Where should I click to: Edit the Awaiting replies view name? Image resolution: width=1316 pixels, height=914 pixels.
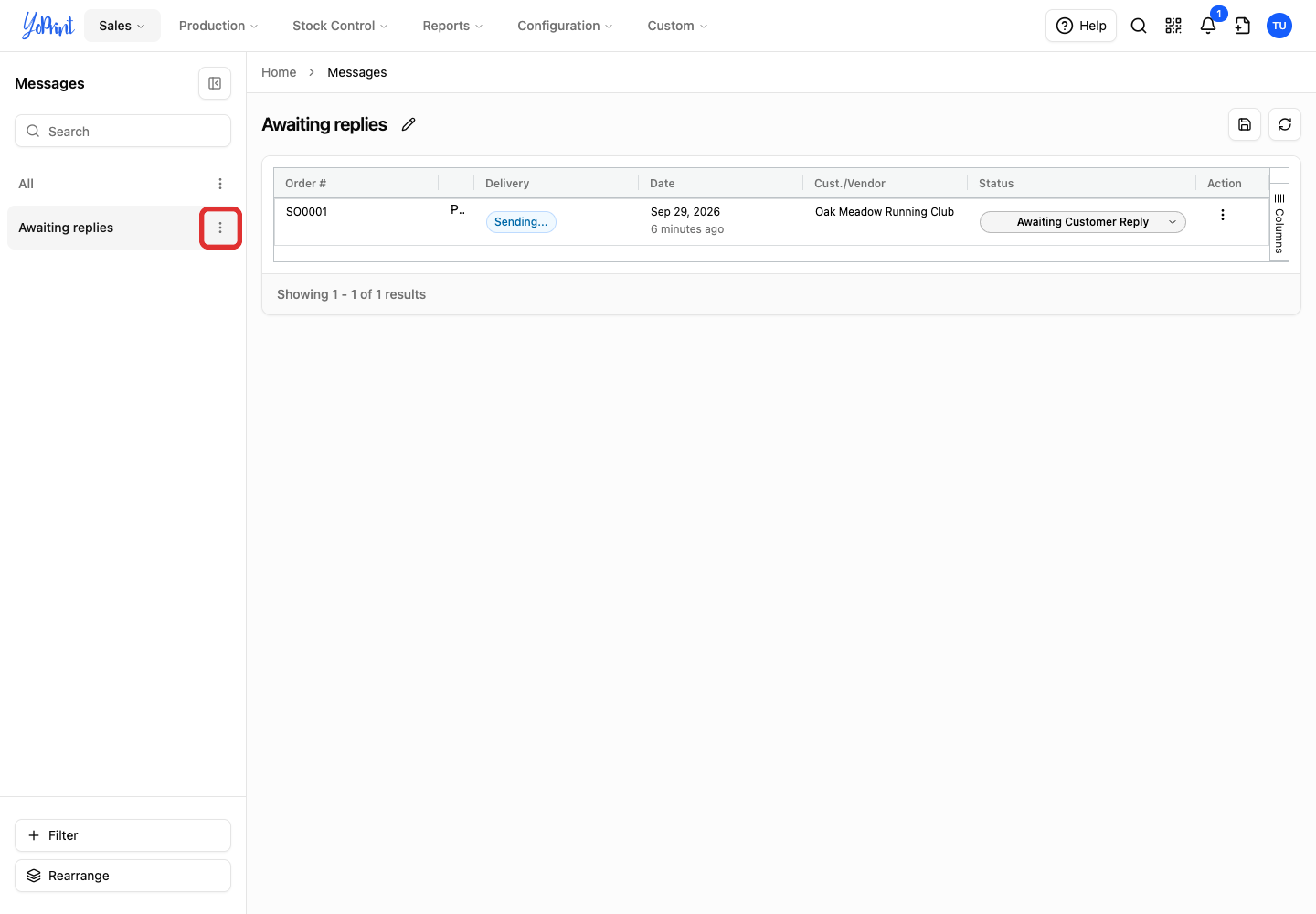(x=409, y=124)
